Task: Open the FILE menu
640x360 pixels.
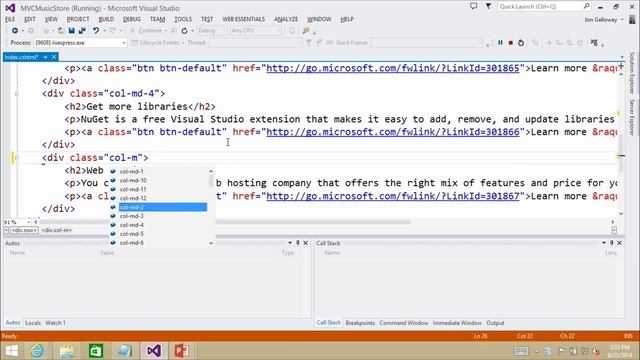Action: 10,19
